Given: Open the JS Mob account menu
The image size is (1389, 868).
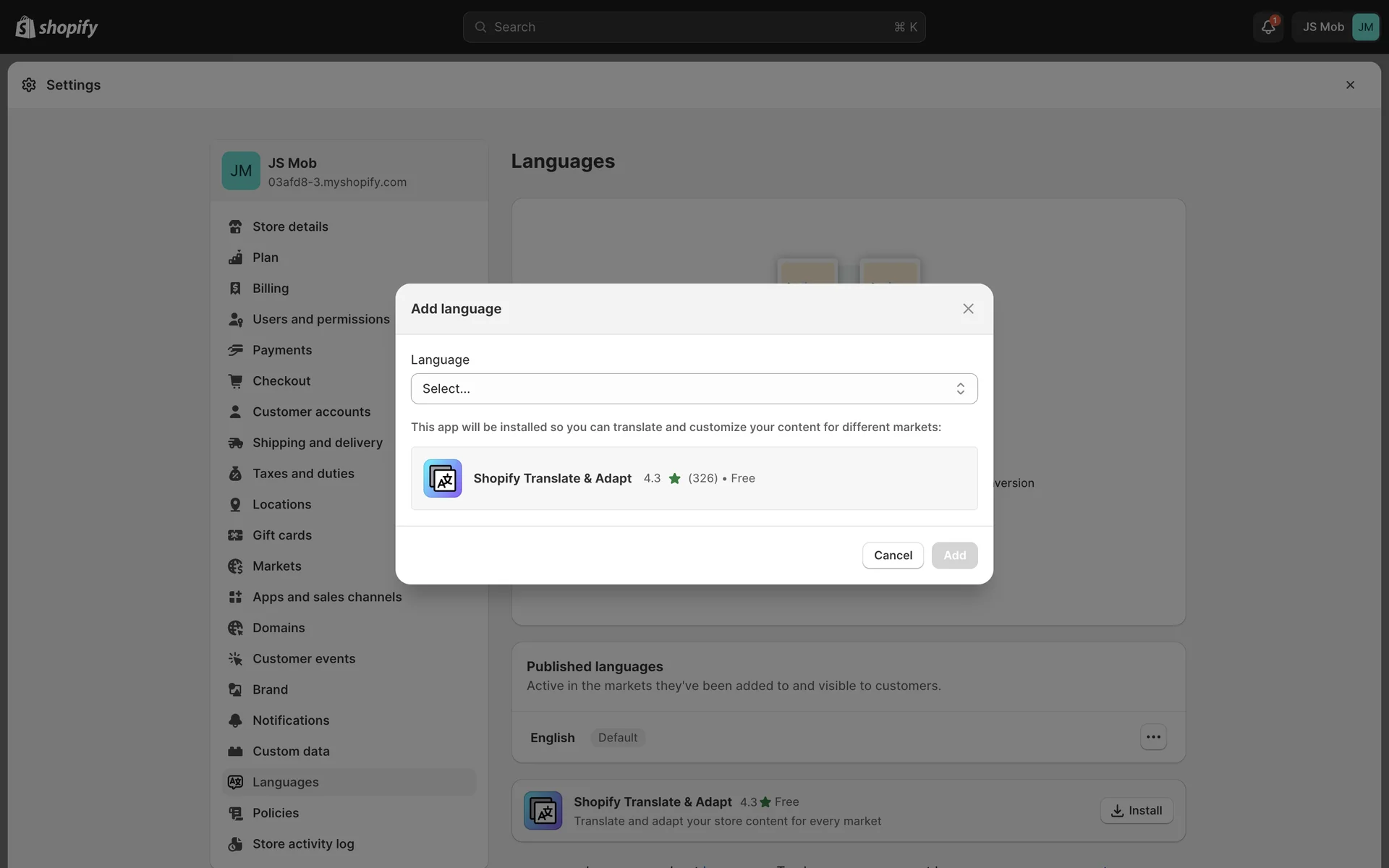Looking at the screenshot, I should tap(1336, 27).
